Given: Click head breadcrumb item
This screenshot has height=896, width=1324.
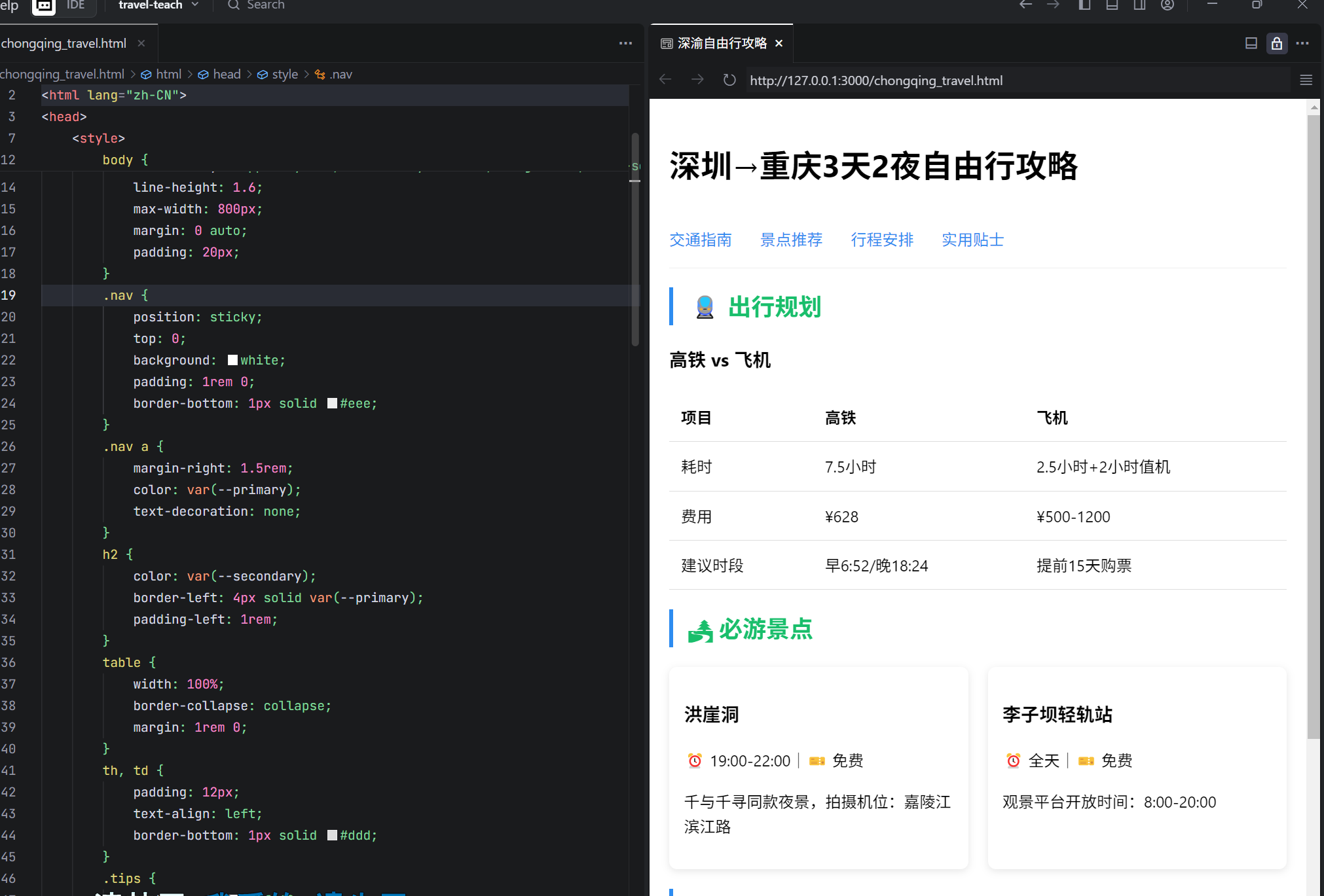Looking at the screenshot, I should tap(219, 74).
